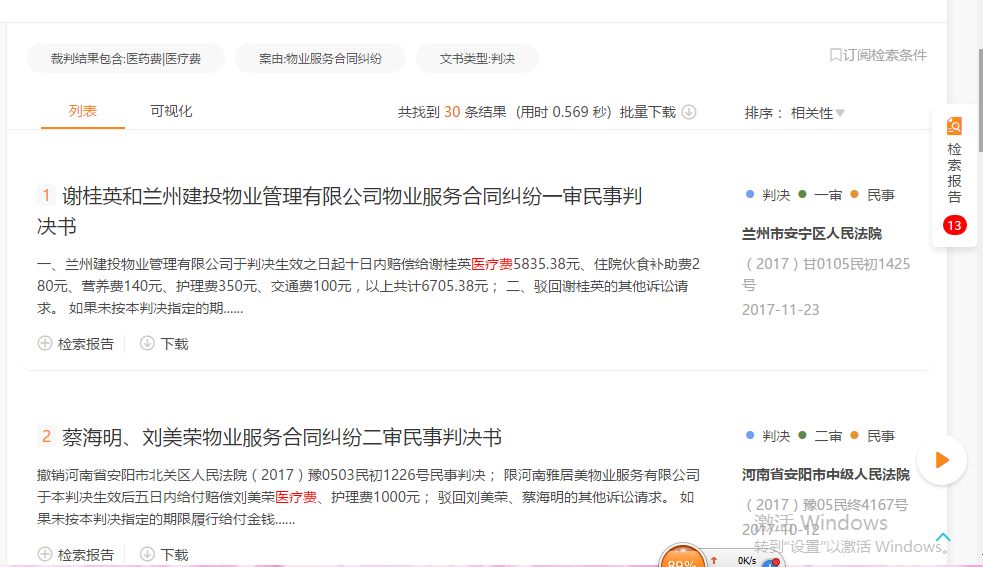Click the 批量下载 text link
Viewport: 983px width, 567px height.
pyautogui.click(x=648, y=112)
